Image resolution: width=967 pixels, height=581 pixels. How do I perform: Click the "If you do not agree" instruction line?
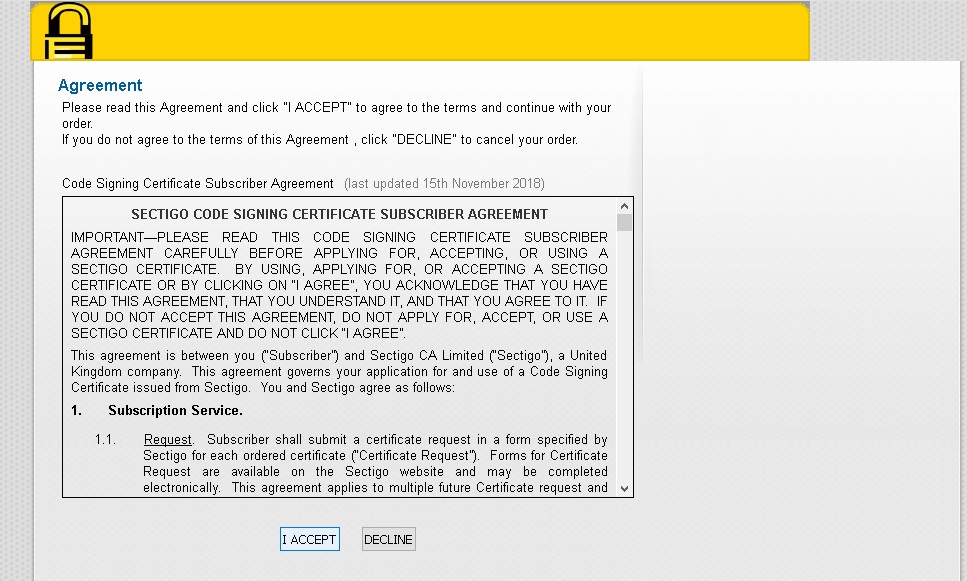(320, 140)
